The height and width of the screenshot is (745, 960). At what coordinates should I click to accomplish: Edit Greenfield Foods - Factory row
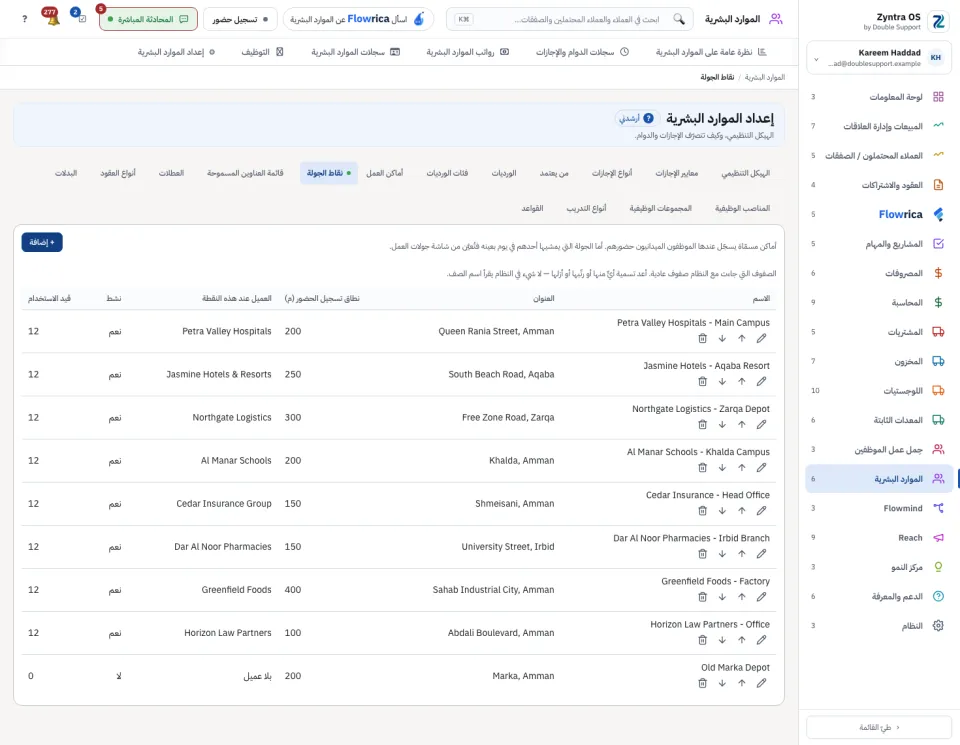point(761,597)
